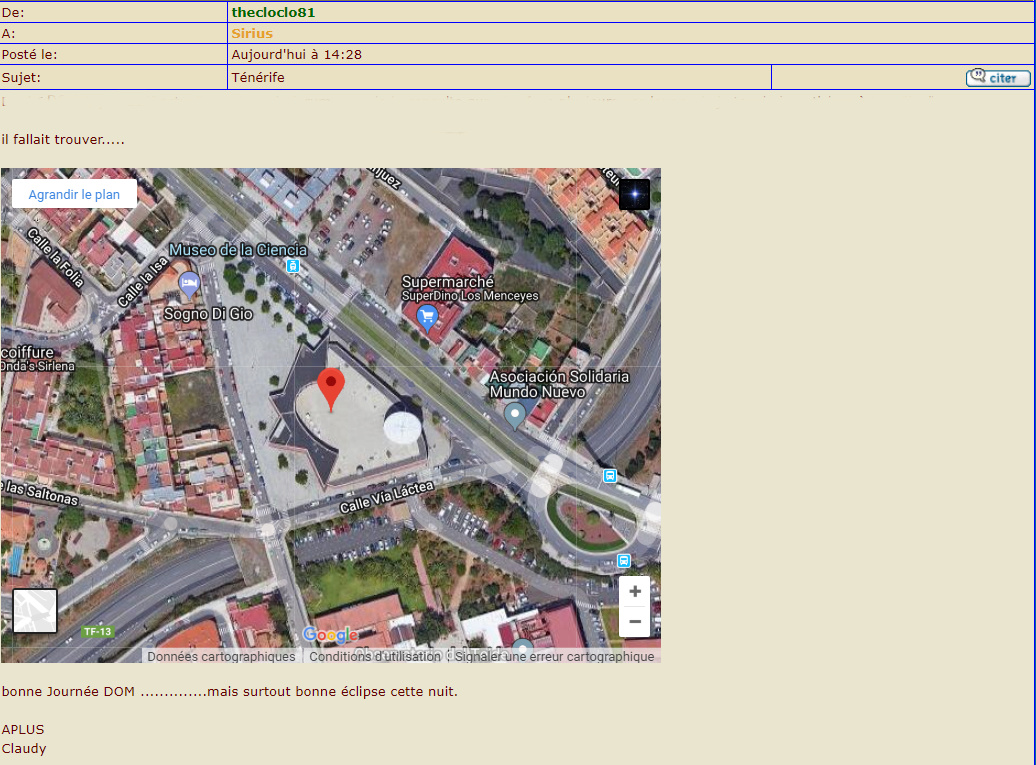Click the Calle la Folía street label

point(55,257)
